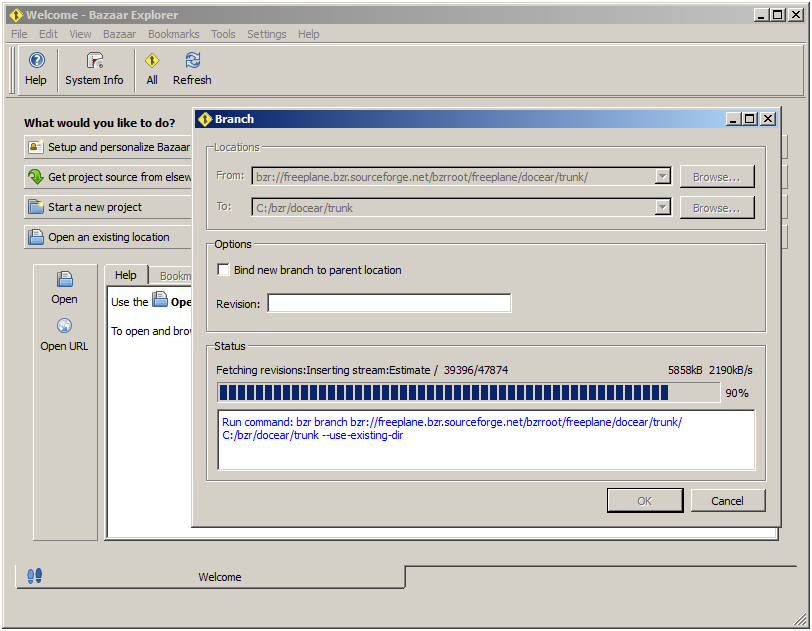Close the Branch dialog

point(768,119)
